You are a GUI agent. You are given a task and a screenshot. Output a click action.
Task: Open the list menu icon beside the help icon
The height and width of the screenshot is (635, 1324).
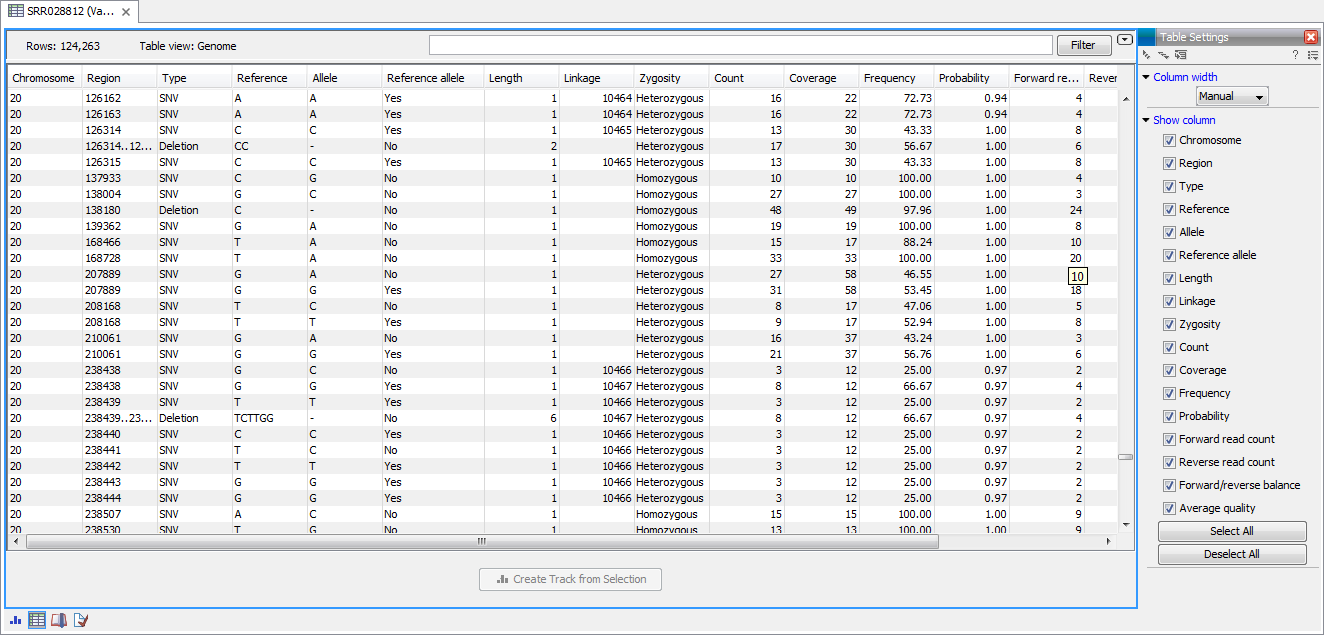(x=1312, y=55)
